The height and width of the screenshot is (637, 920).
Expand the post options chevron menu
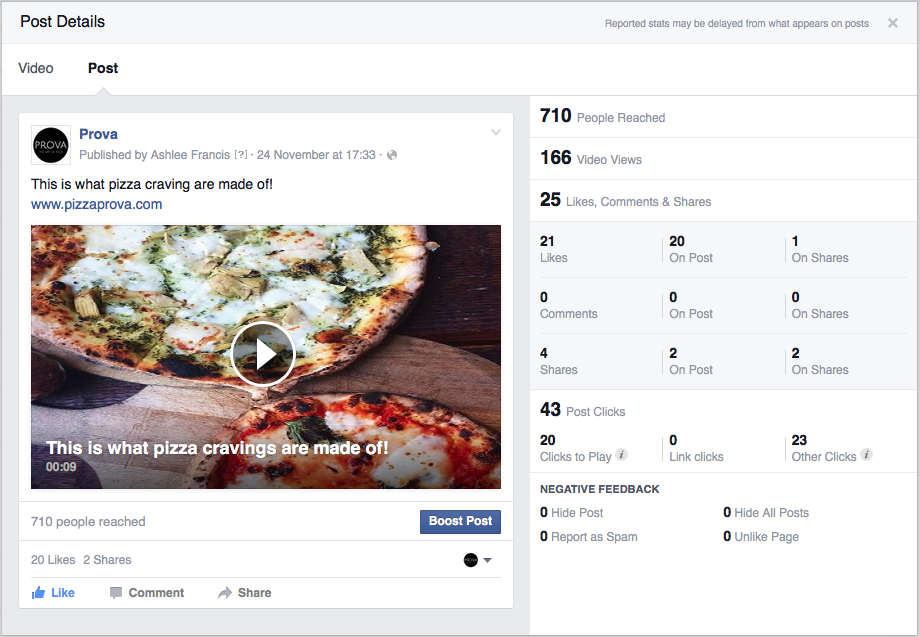coord(495,134)
